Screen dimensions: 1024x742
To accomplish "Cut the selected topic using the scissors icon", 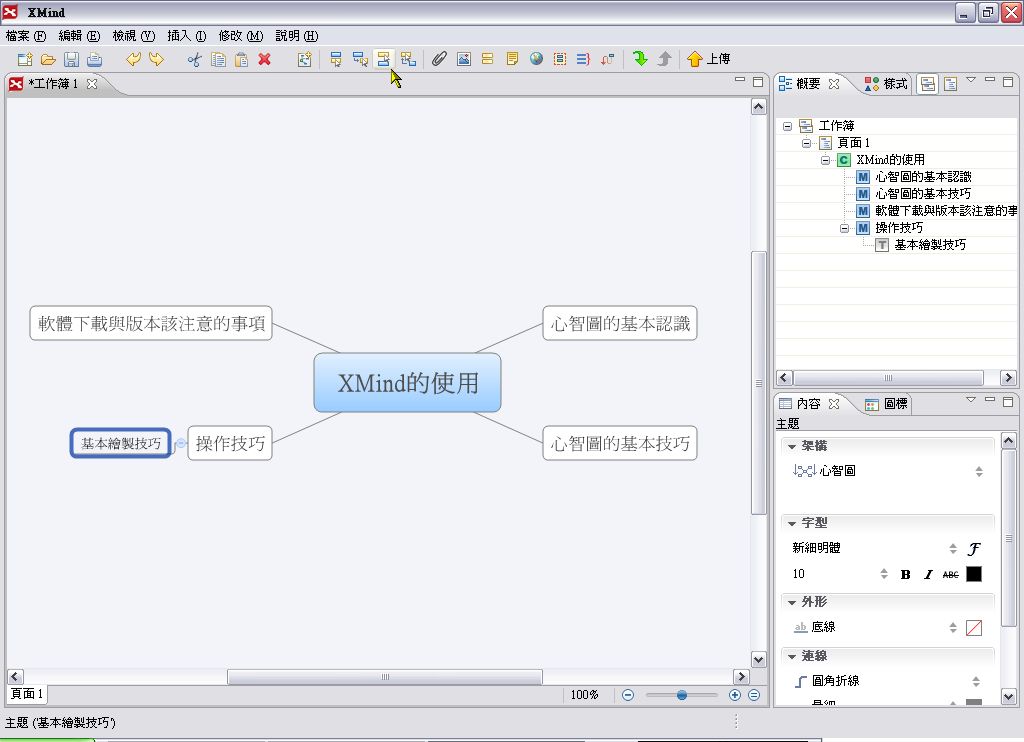I will click(195, 59).
